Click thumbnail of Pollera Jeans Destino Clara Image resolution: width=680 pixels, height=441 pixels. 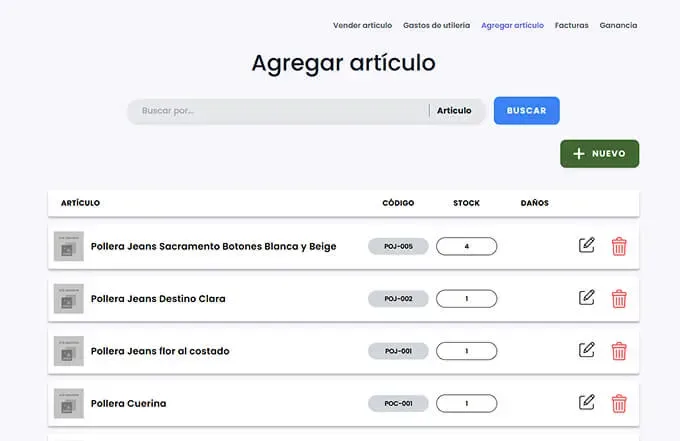(69, 298)
